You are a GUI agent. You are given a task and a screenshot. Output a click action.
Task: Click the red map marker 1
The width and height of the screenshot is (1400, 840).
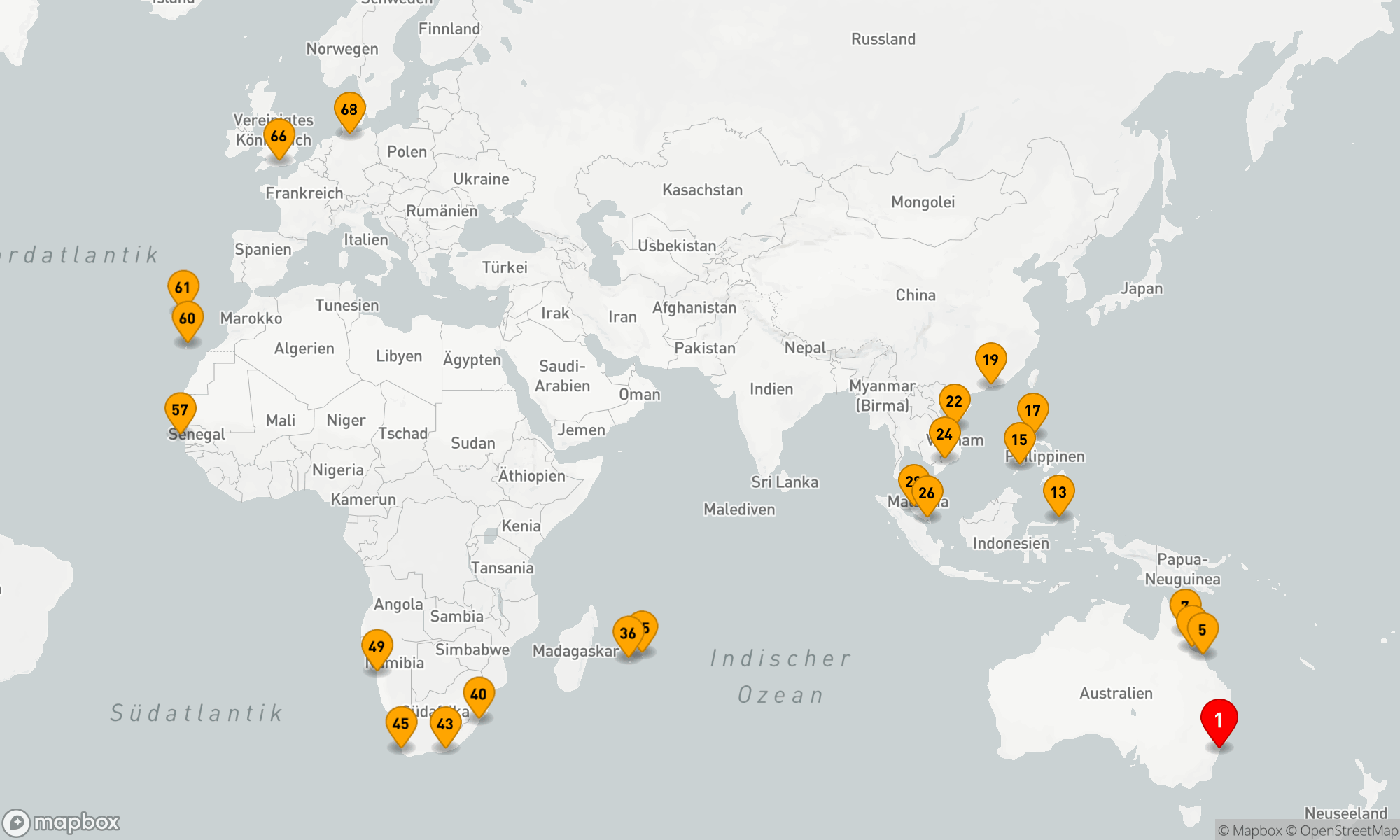(x=1219, y=720)
